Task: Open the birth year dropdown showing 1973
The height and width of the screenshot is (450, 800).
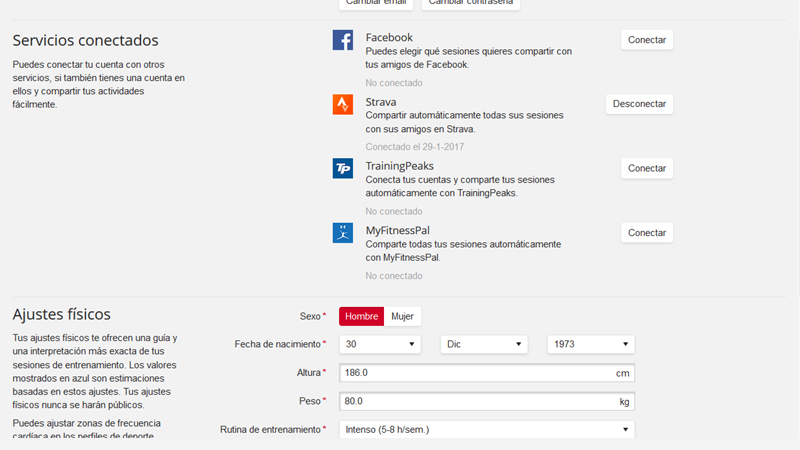Action: [x=591, y=344]
